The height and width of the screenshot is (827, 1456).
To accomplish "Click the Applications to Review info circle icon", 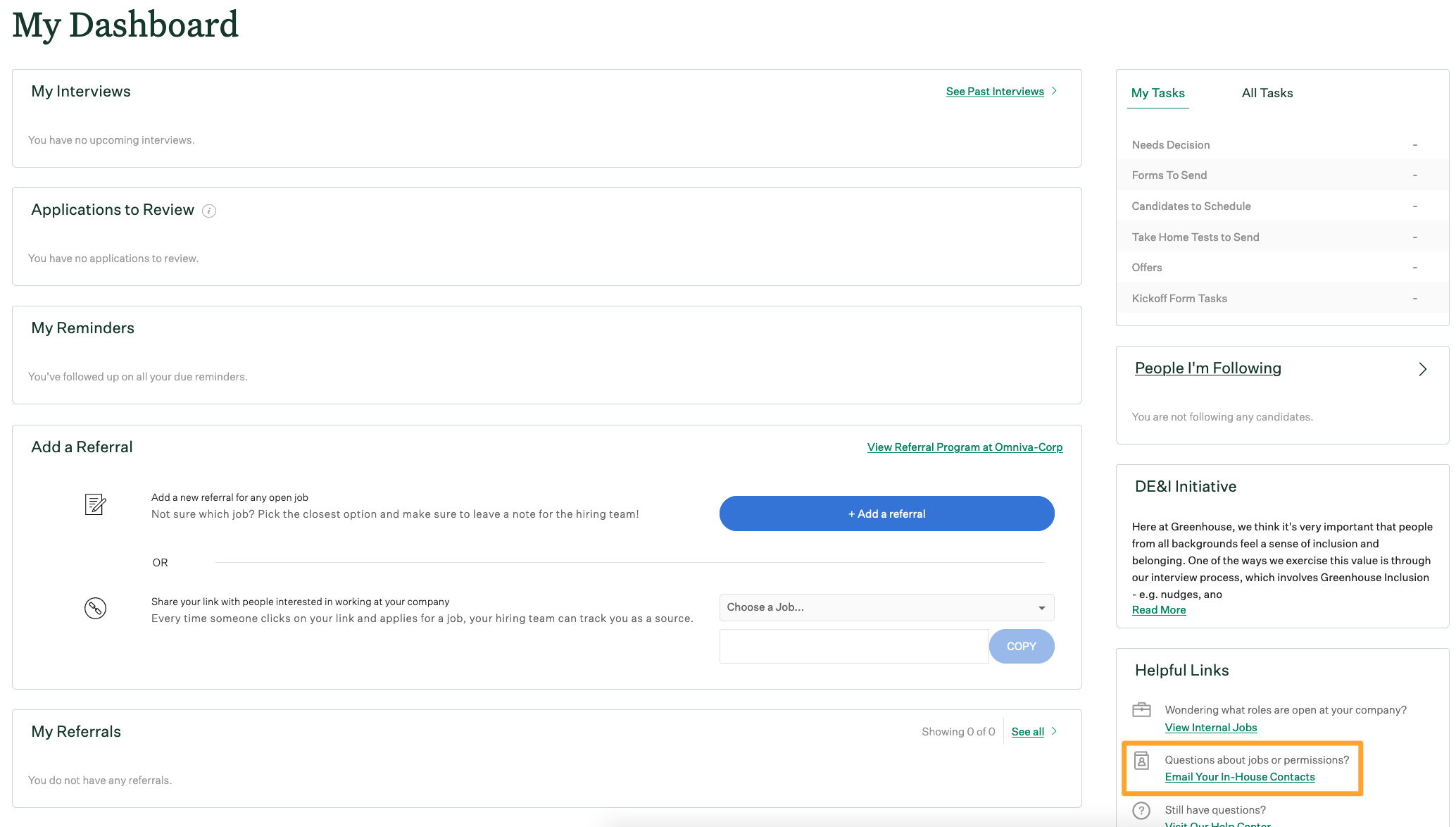I will pyautogui.click(x=209, y=210).
